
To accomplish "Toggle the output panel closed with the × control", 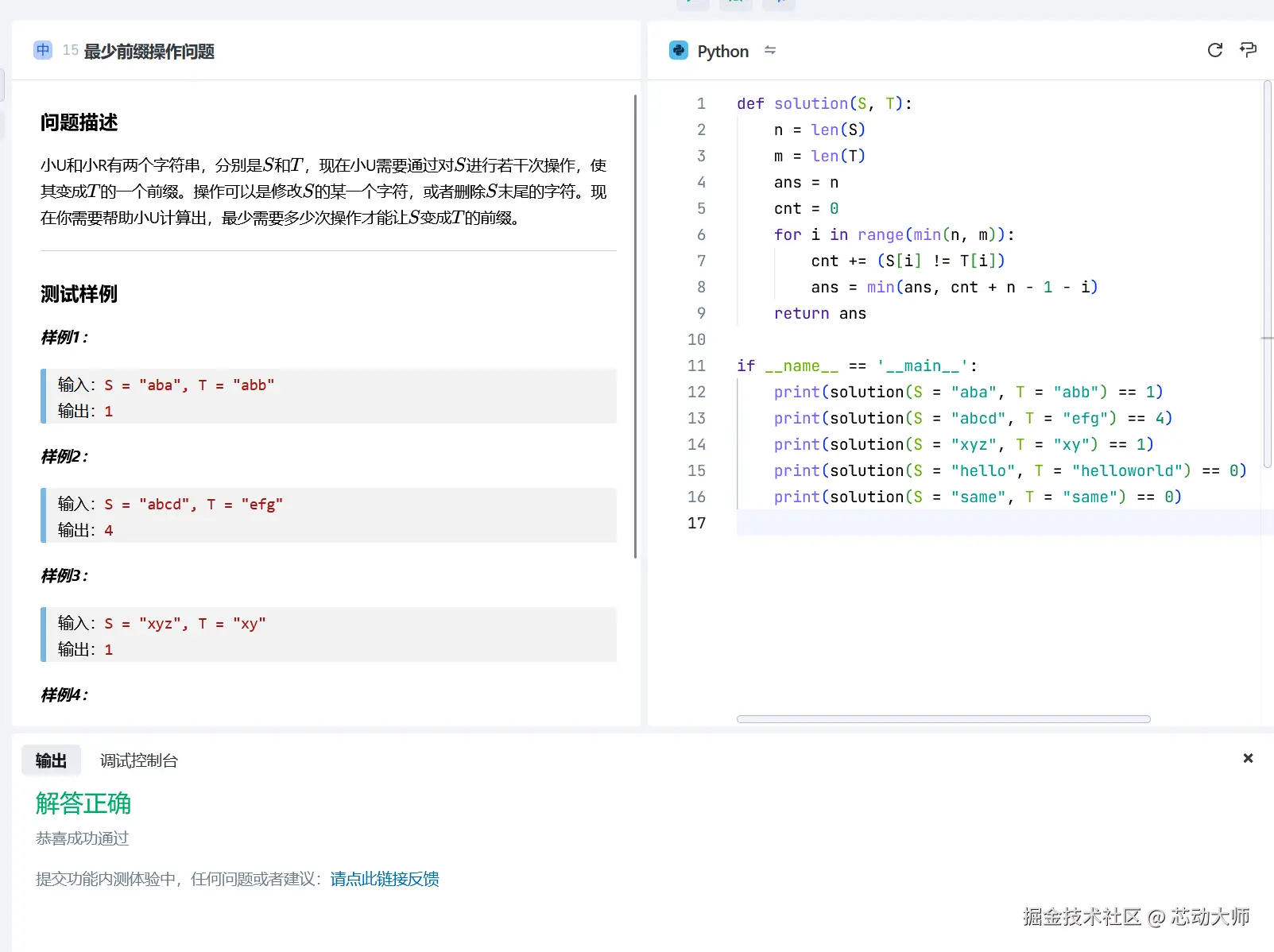I will [x=1248, y=758].
